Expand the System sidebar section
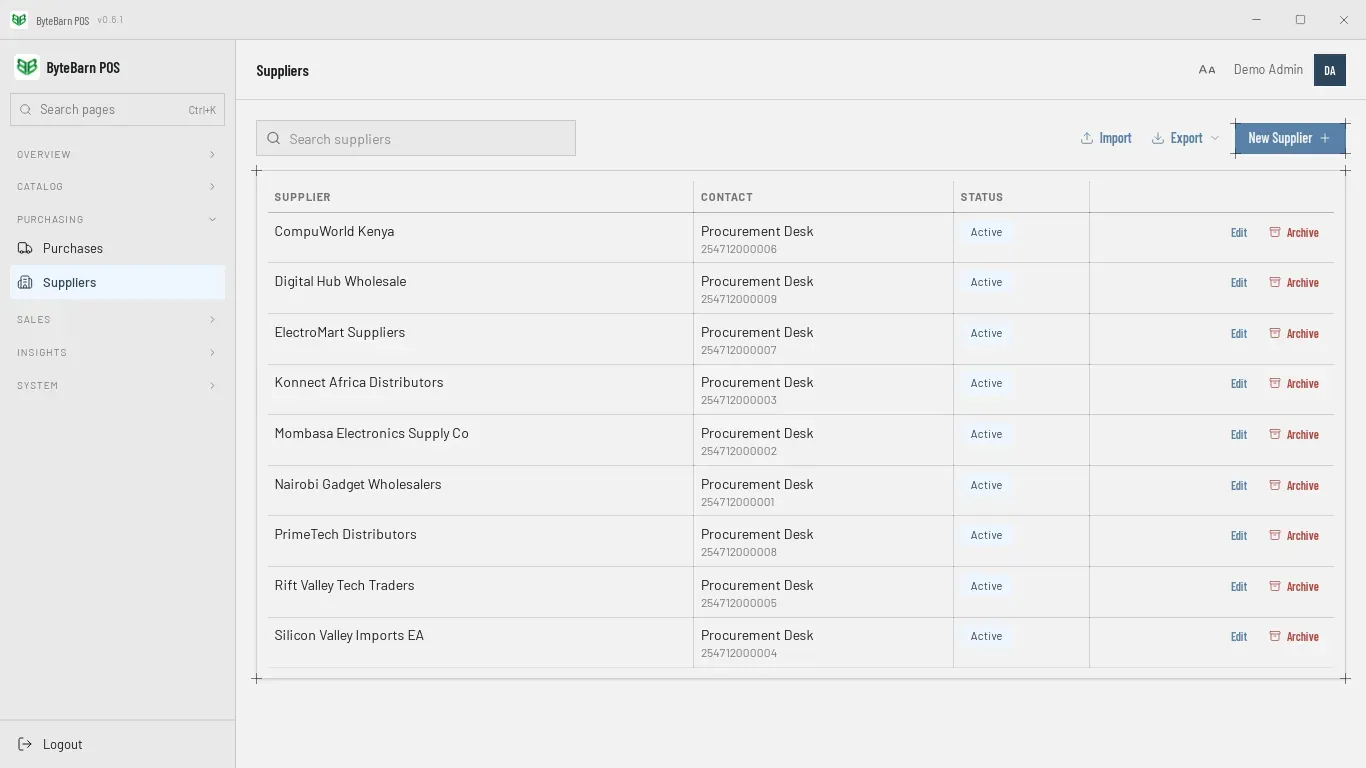The width and height of the screenshot is (1366, 768). point(117,385)
